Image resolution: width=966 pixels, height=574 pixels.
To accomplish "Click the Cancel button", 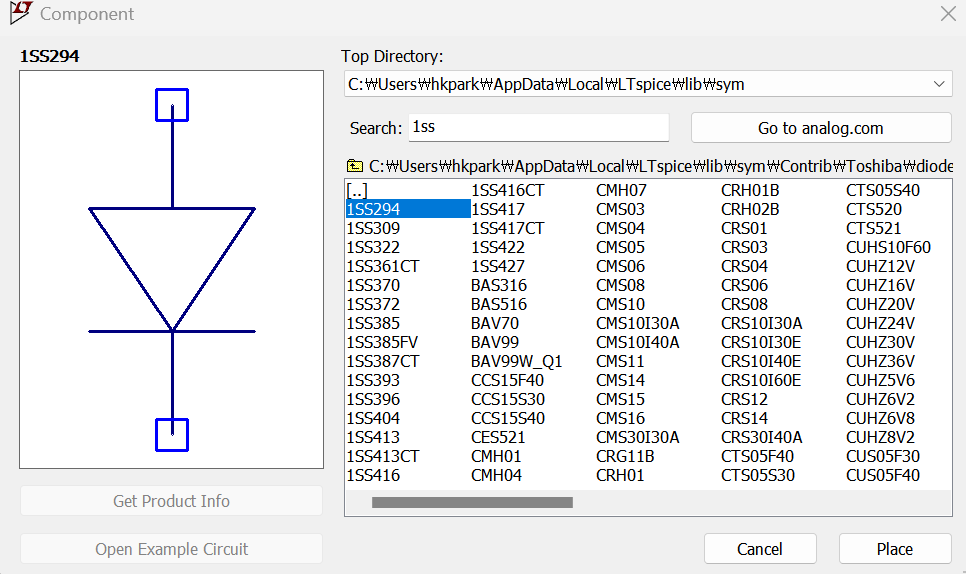I will coord(760,549).
